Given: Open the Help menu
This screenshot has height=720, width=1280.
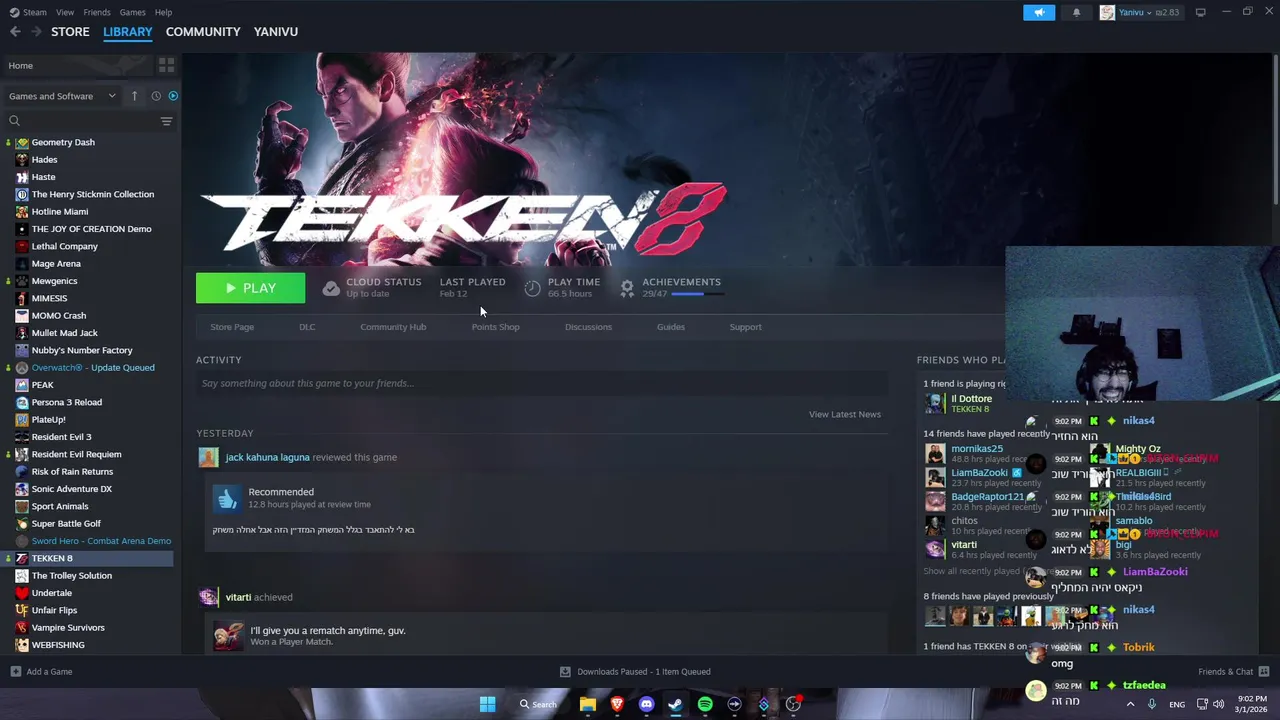Looking at the screenshot, I should pyautogui.click(x=163, y=12).
